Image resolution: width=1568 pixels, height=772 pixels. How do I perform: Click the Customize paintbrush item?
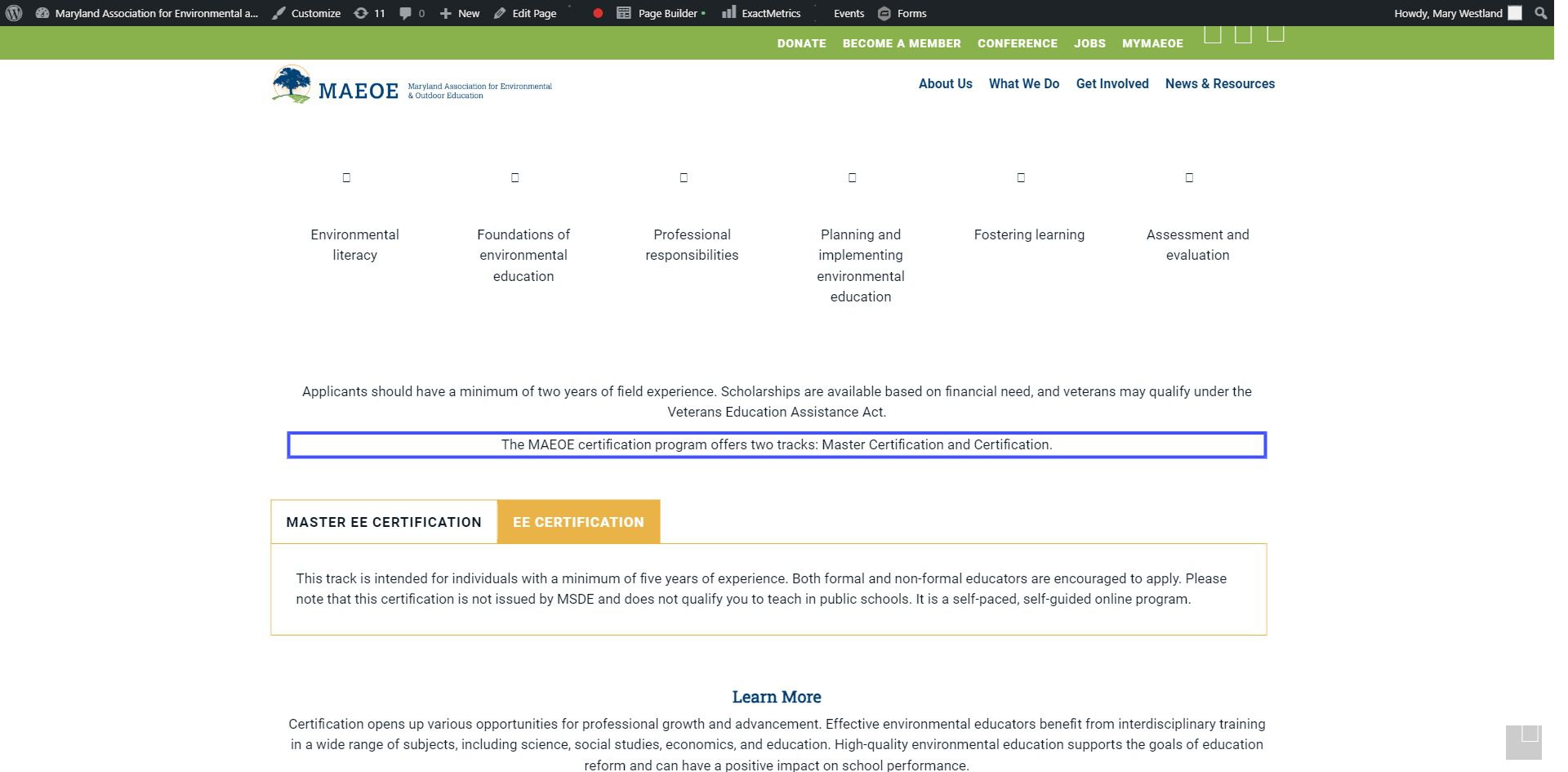pyautogui.click(x=306, y=13)
